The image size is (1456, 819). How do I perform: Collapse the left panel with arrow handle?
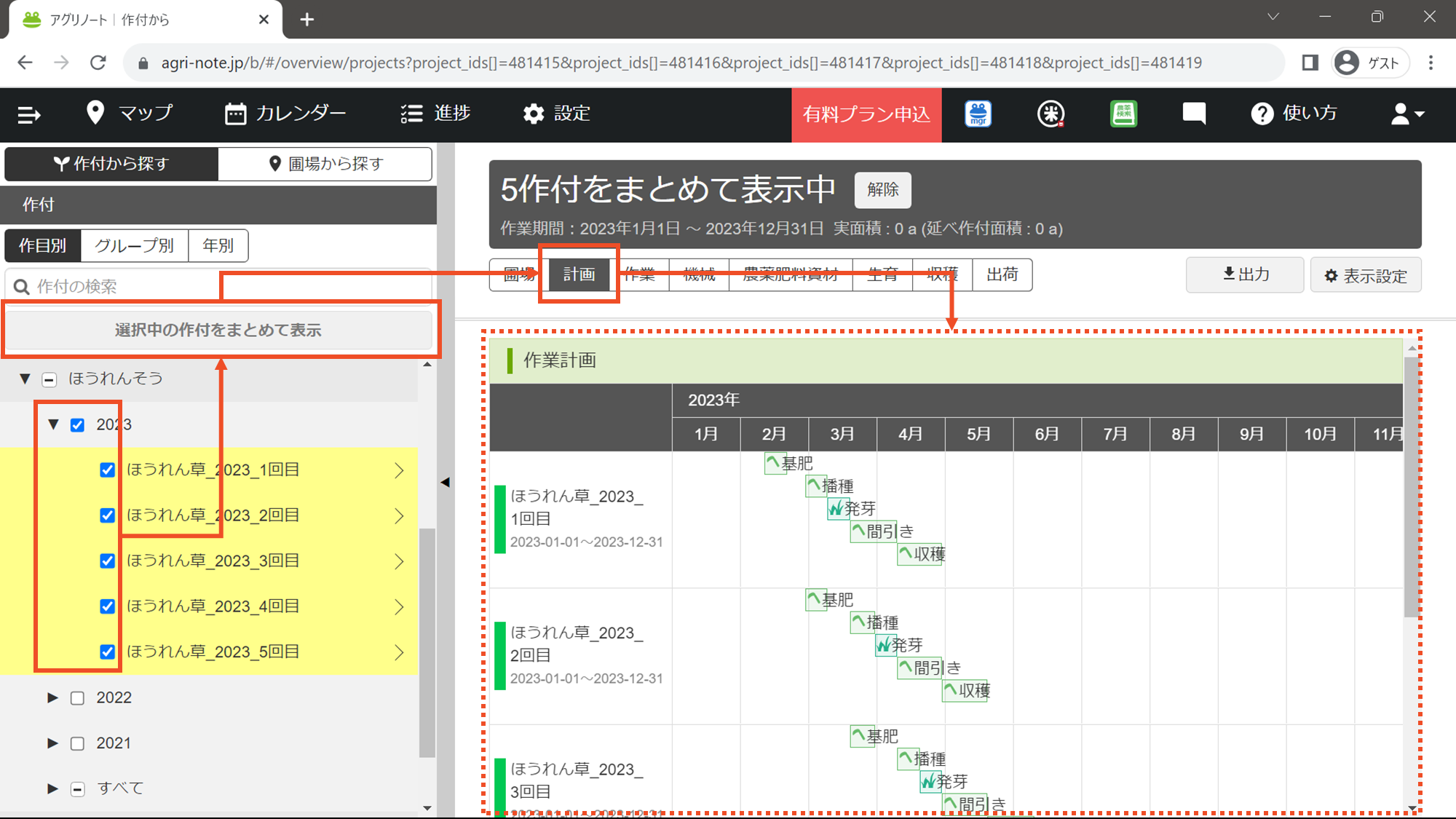pos(446,482)
